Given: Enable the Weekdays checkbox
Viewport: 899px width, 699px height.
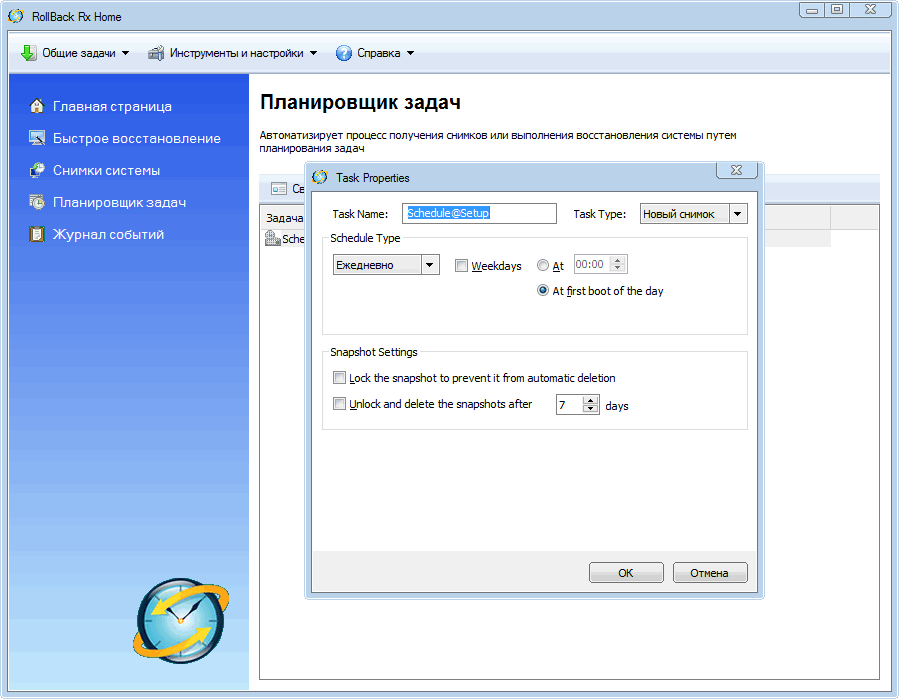Looking at the screenshot, I should 461,266.
